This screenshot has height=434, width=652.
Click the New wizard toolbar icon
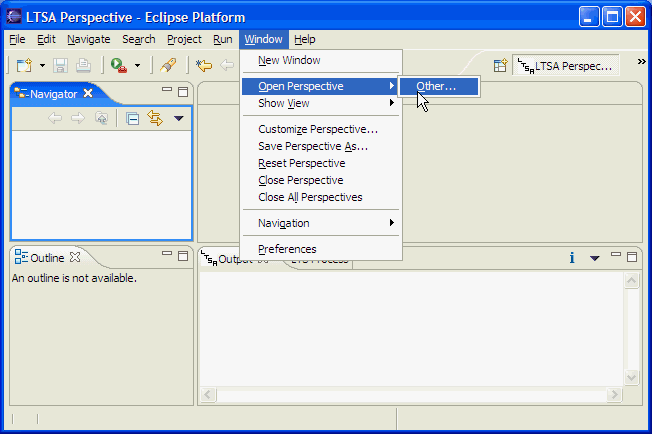coord(24,65)
